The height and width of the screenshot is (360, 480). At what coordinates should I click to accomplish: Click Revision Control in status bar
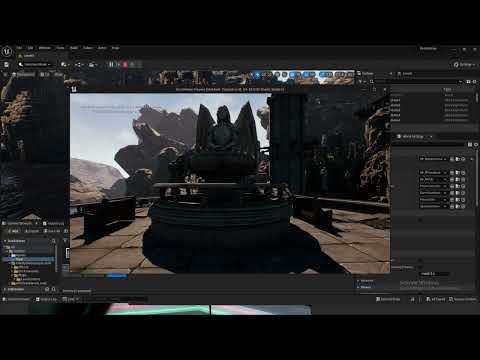(463, 299)
